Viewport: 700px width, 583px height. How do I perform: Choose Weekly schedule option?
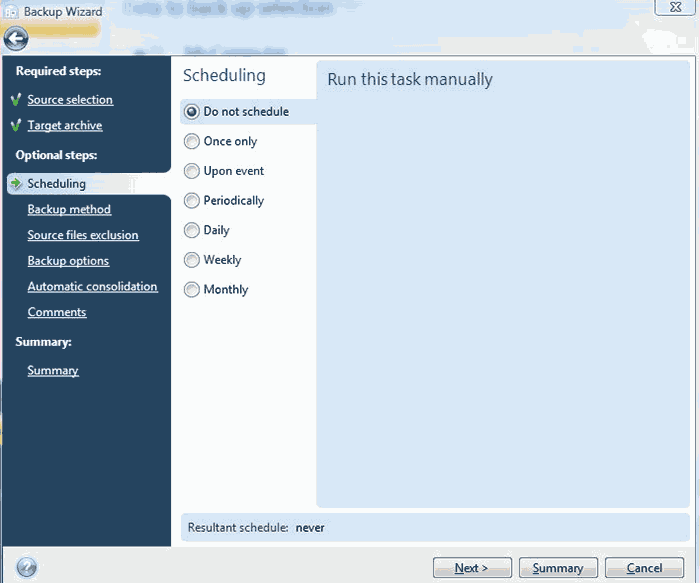[192, 260]
